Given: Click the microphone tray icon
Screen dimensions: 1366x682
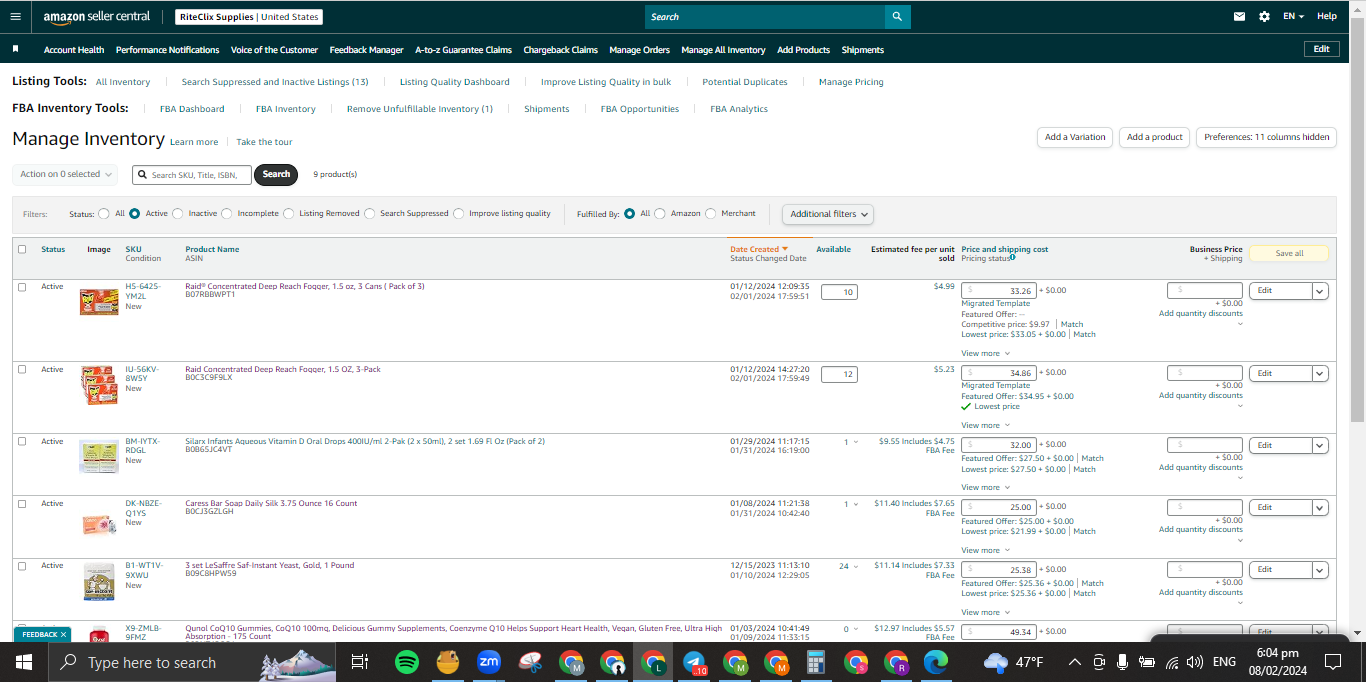Looking at the screenshot, I should click(x=1123, y=662).
